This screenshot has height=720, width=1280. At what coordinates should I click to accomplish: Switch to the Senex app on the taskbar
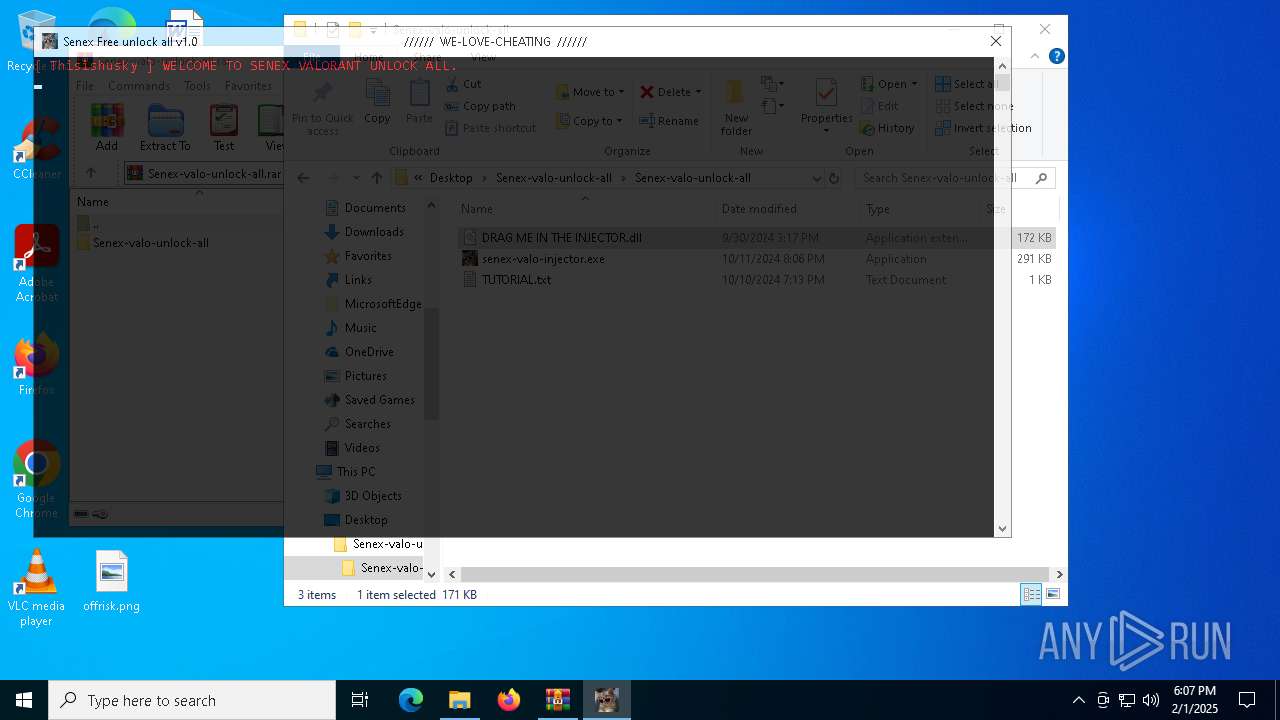(x=607, y=700)
